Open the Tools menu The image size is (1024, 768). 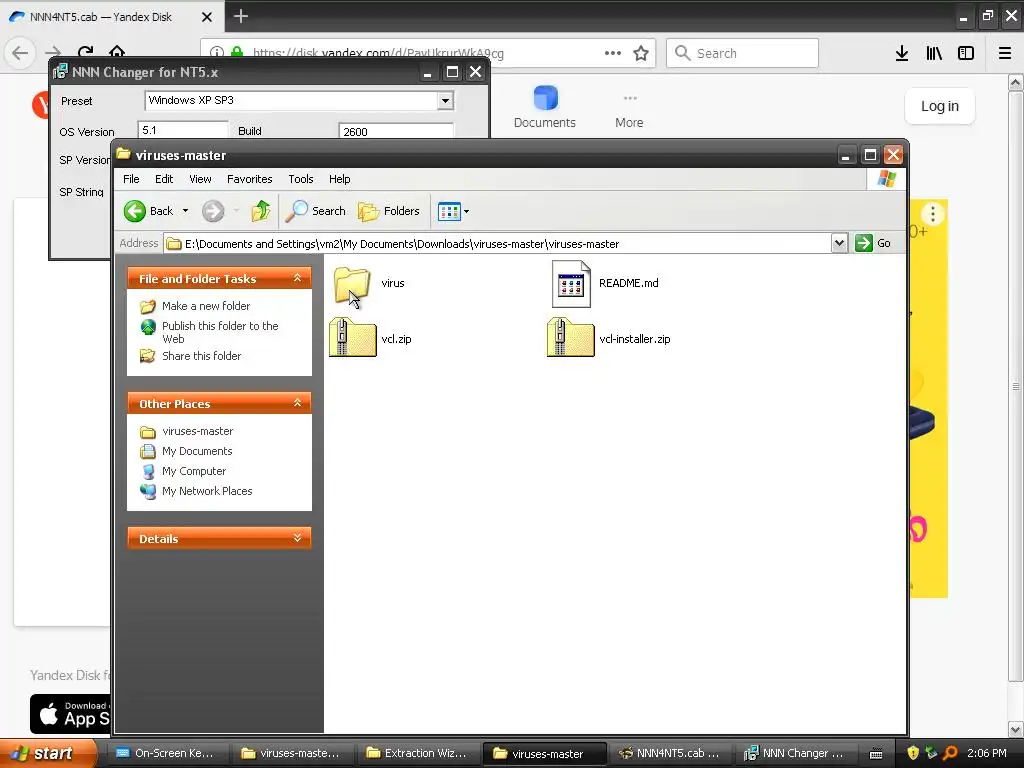click(x=300, y=179)
